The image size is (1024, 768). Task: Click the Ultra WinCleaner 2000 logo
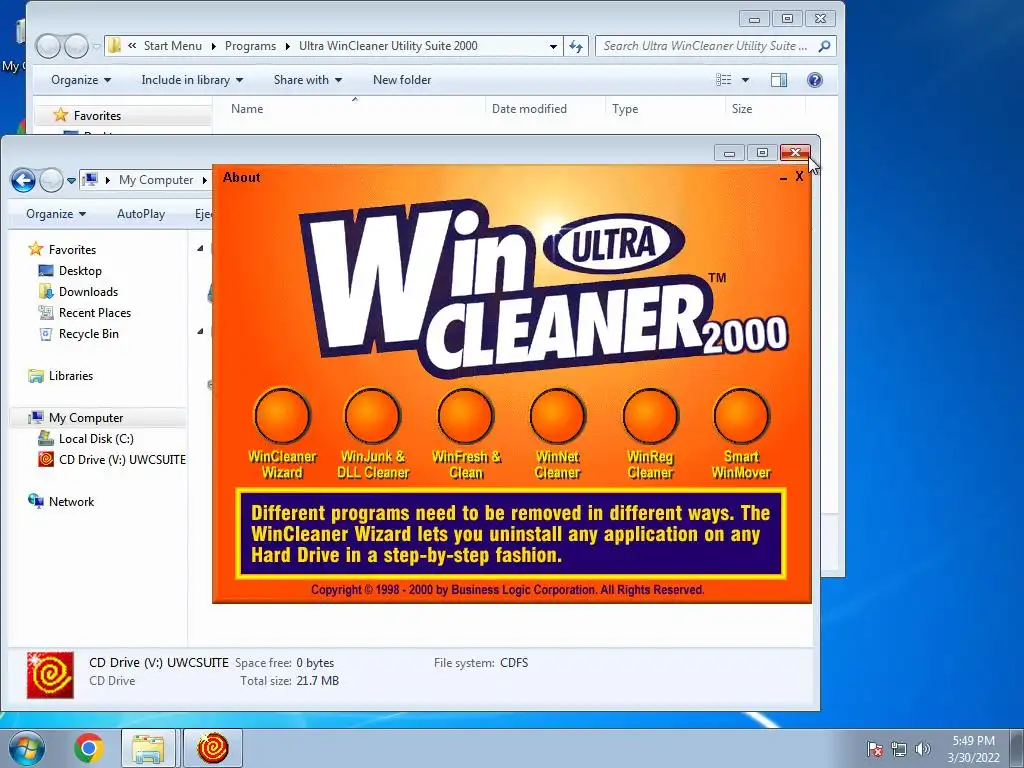click(x=543, y=291)
